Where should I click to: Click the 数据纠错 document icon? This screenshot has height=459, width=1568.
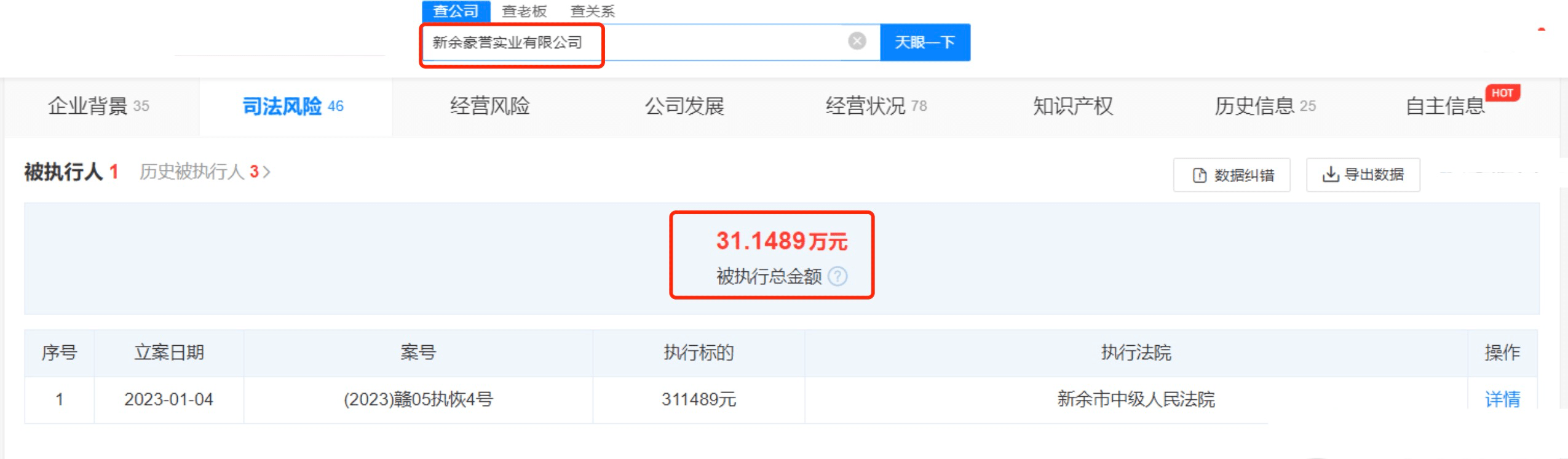(x=1199, y=175)
